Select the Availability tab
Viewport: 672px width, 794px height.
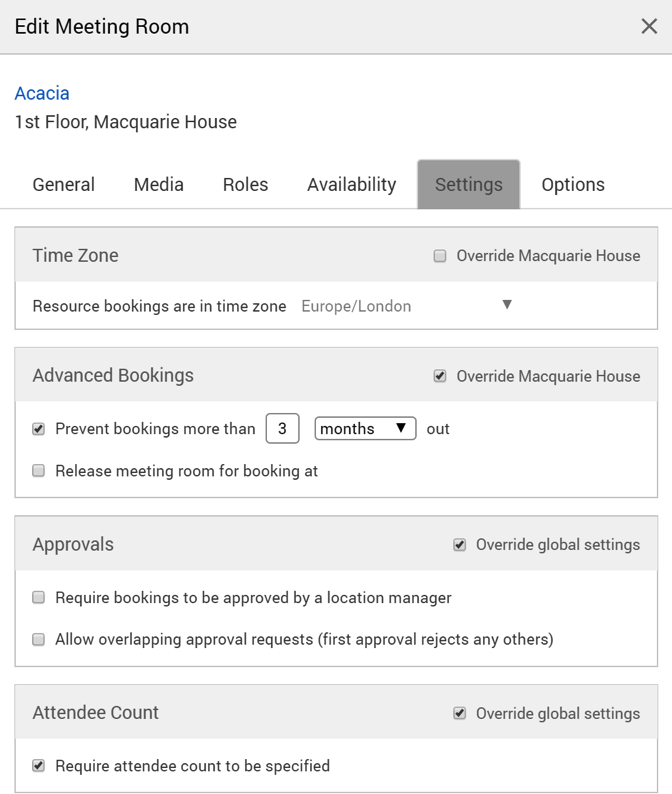[x=351, y=185]
